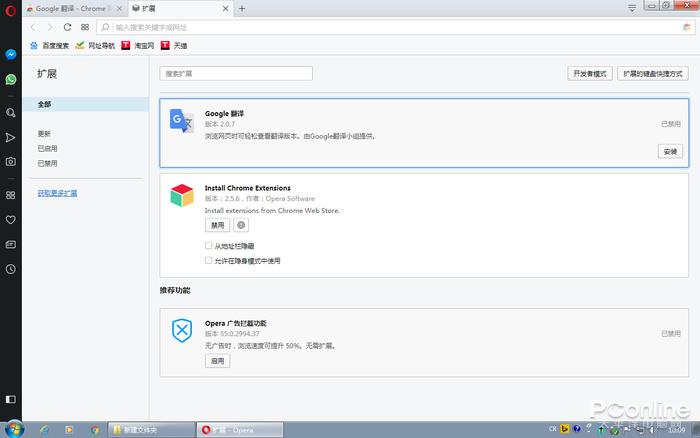Close the Google 翻译 tab

tap(119, 8)
